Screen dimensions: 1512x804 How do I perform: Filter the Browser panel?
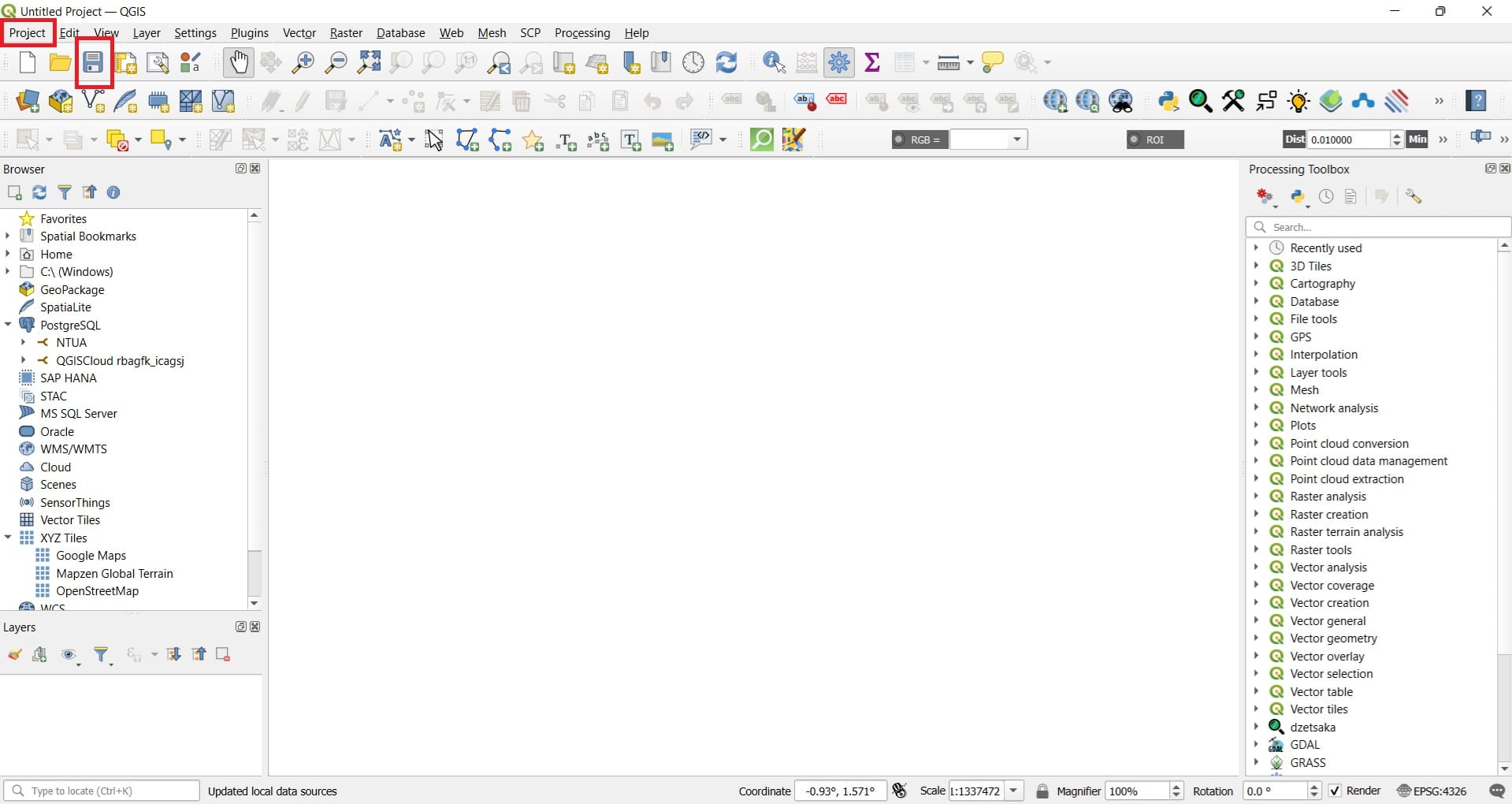point(65,192)
